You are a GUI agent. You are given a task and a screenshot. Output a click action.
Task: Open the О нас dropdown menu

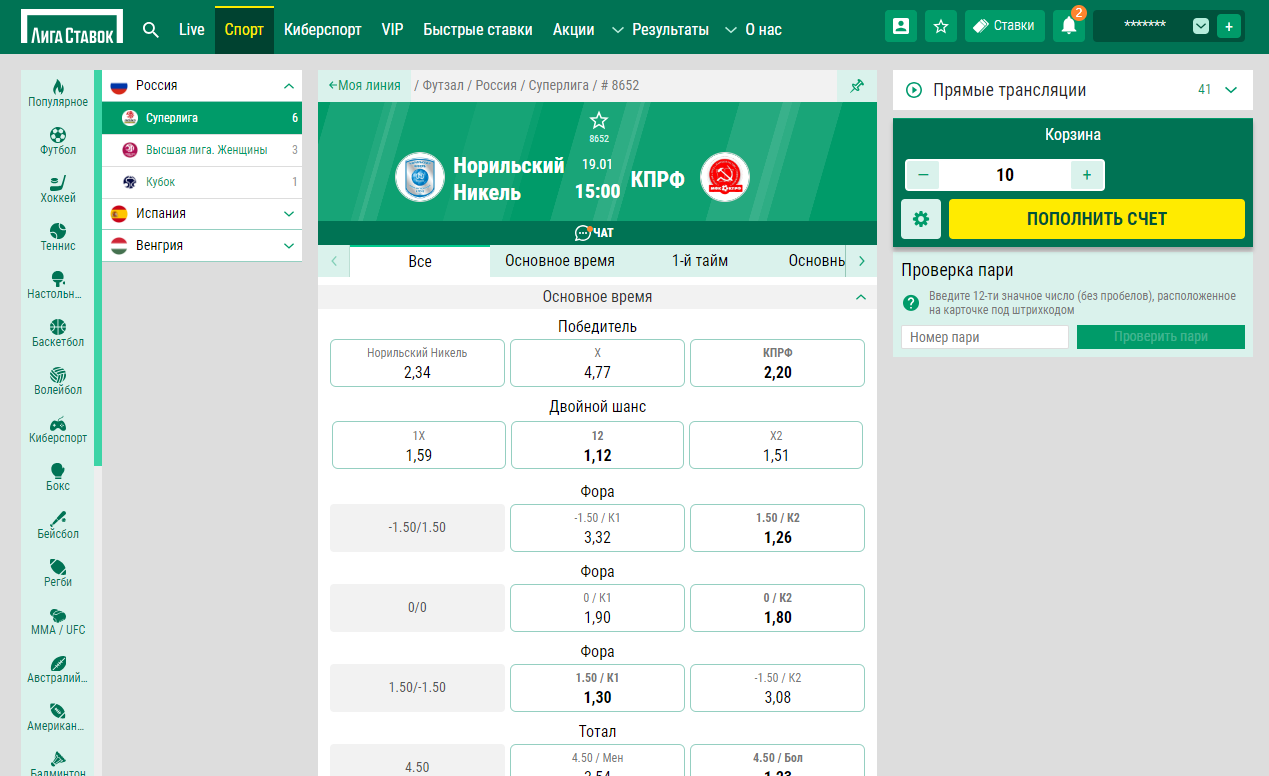(x=753, y=29)
